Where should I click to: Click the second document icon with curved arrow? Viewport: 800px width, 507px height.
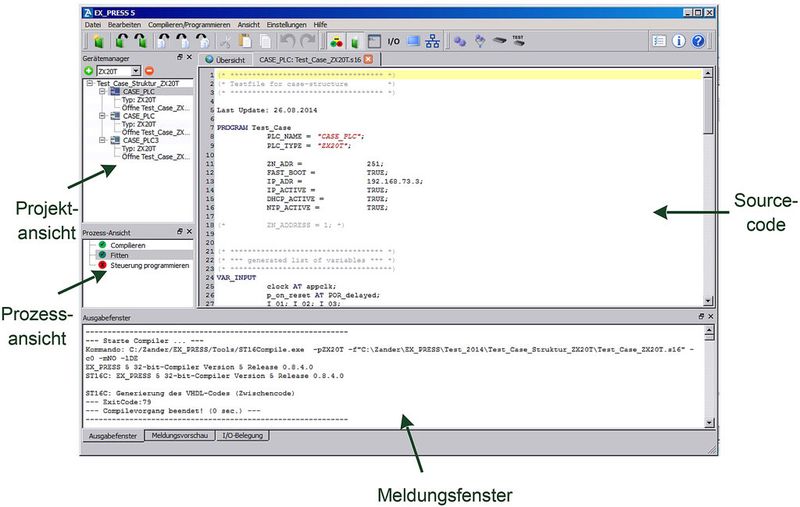click(x=182, y=41)
